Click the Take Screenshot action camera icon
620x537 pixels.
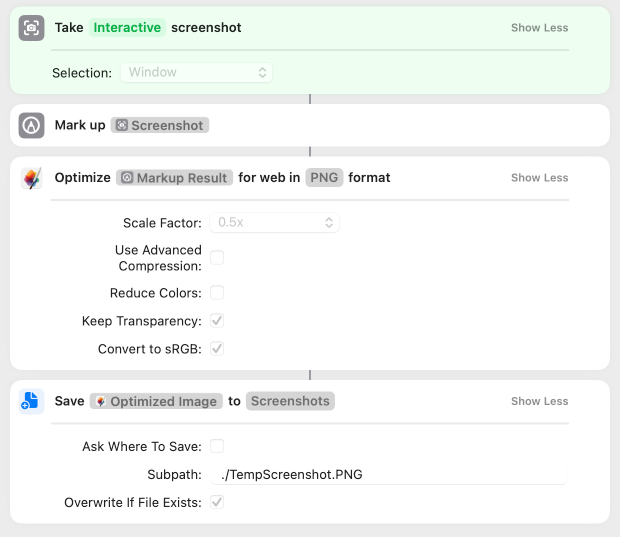point(31,28)
